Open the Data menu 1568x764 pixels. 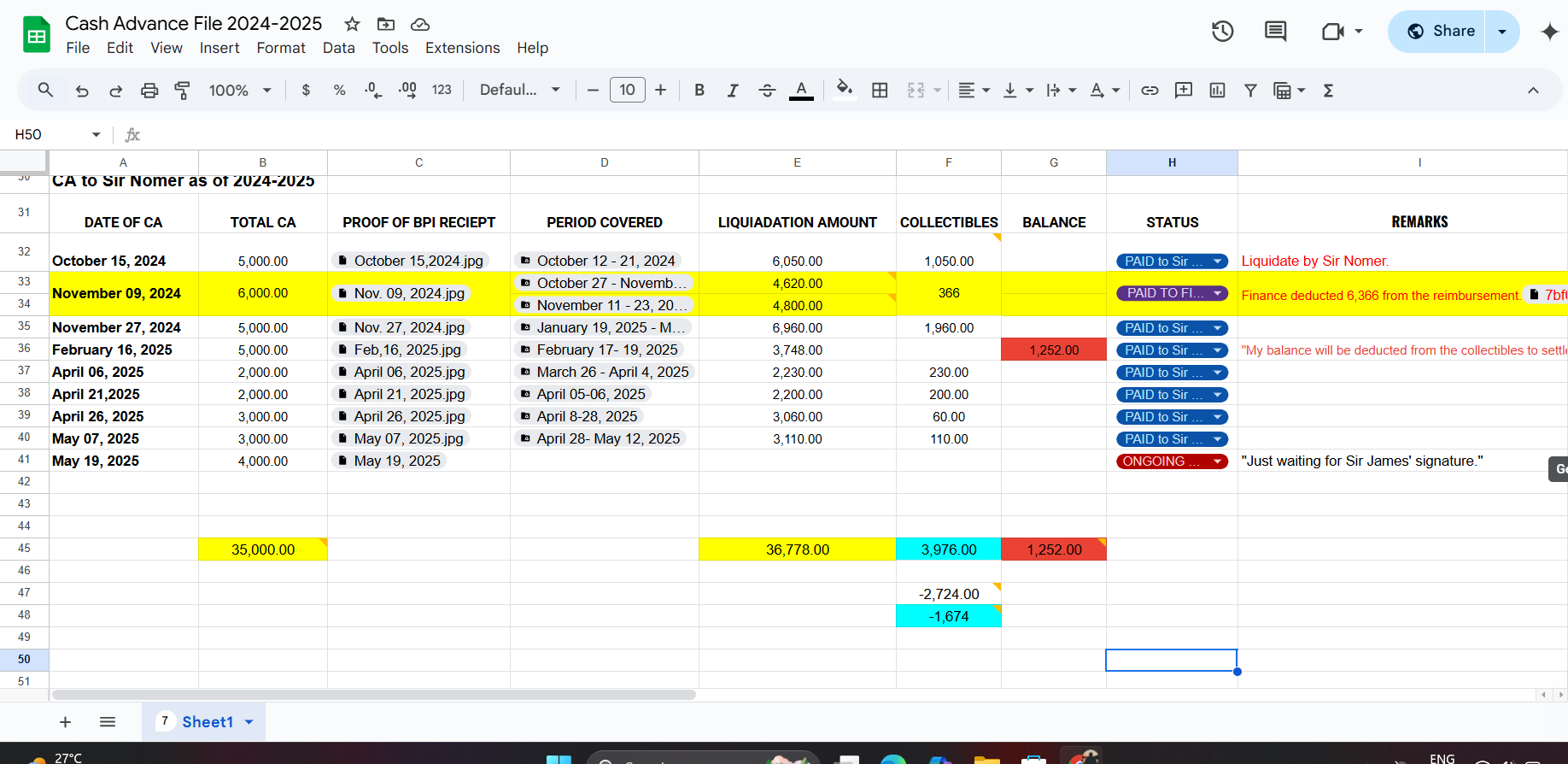point(339,48)
